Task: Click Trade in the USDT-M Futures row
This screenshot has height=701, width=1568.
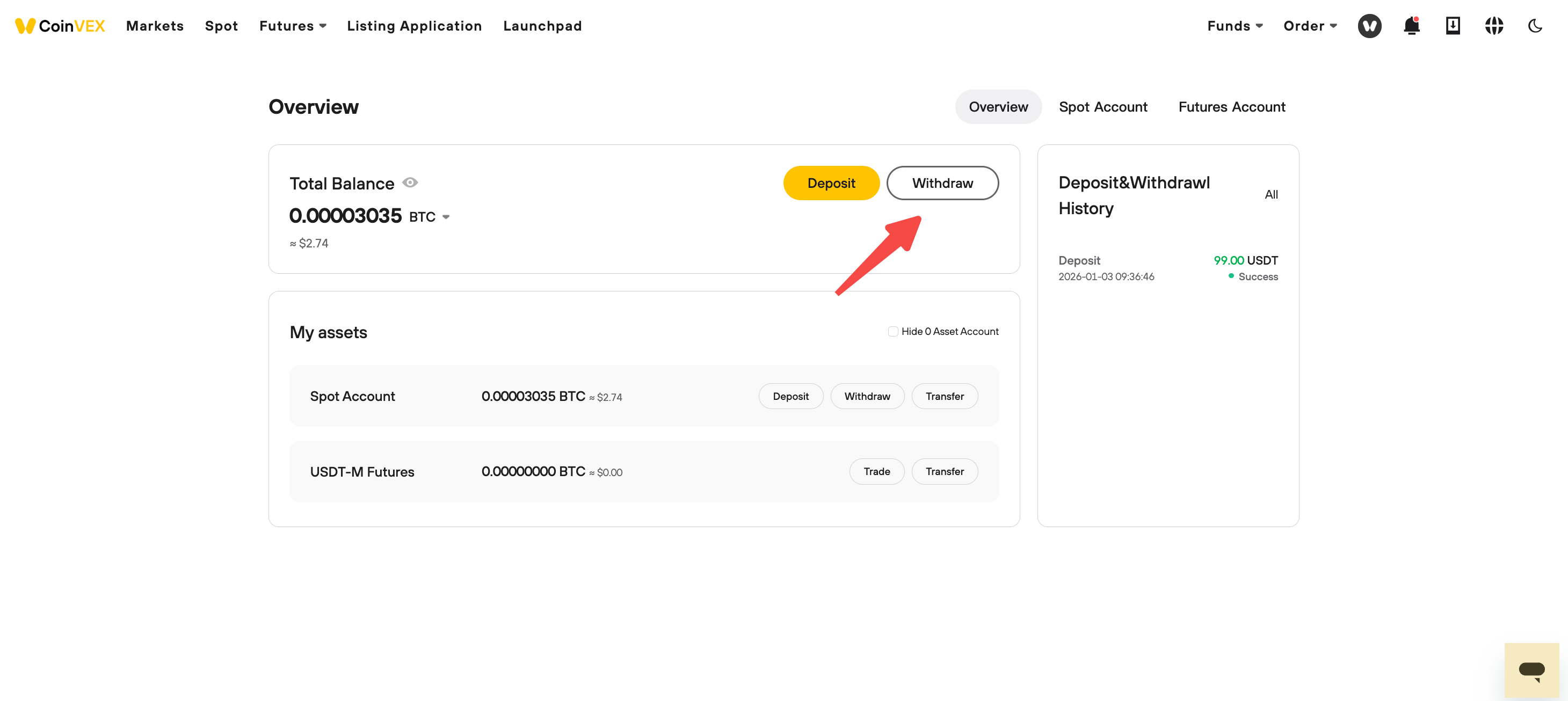Action: coord(876,472)
